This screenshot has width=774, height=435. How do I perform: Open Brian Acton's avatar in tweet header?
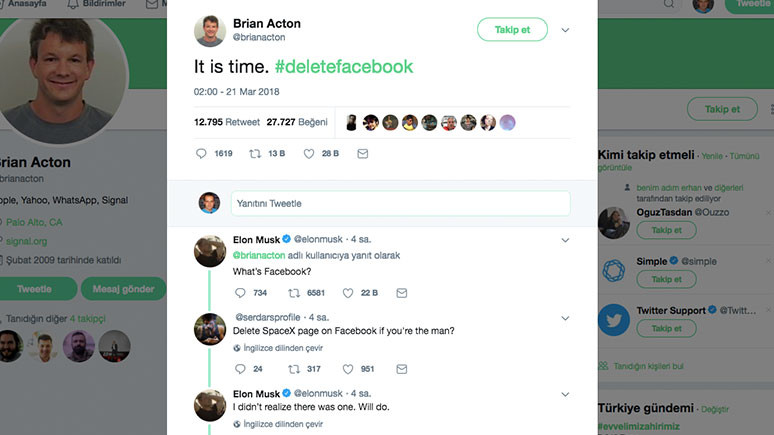[208, 30]
